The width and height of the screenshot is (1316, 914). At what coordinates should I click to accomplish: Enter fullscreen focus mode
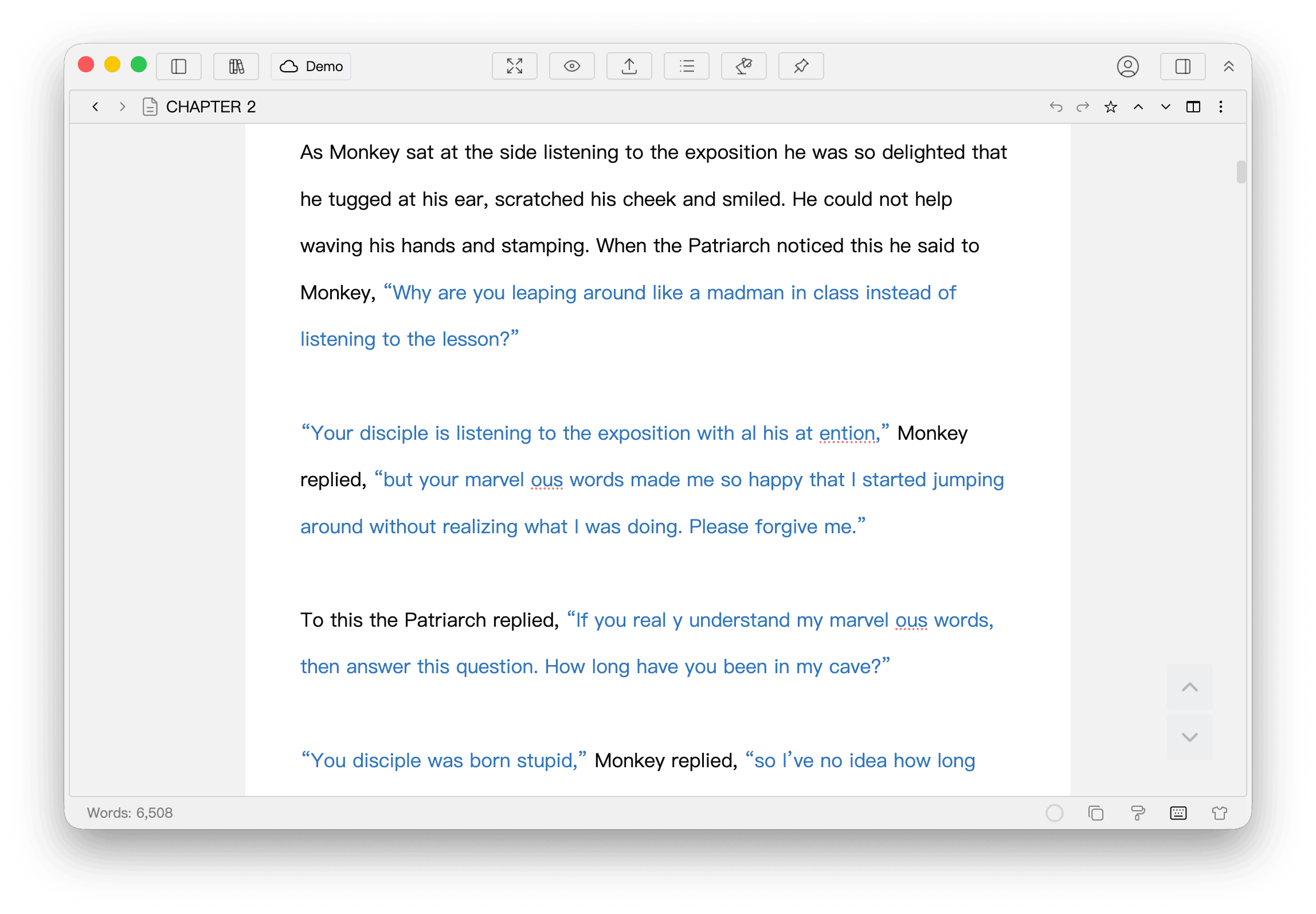(x=515, y=67)
